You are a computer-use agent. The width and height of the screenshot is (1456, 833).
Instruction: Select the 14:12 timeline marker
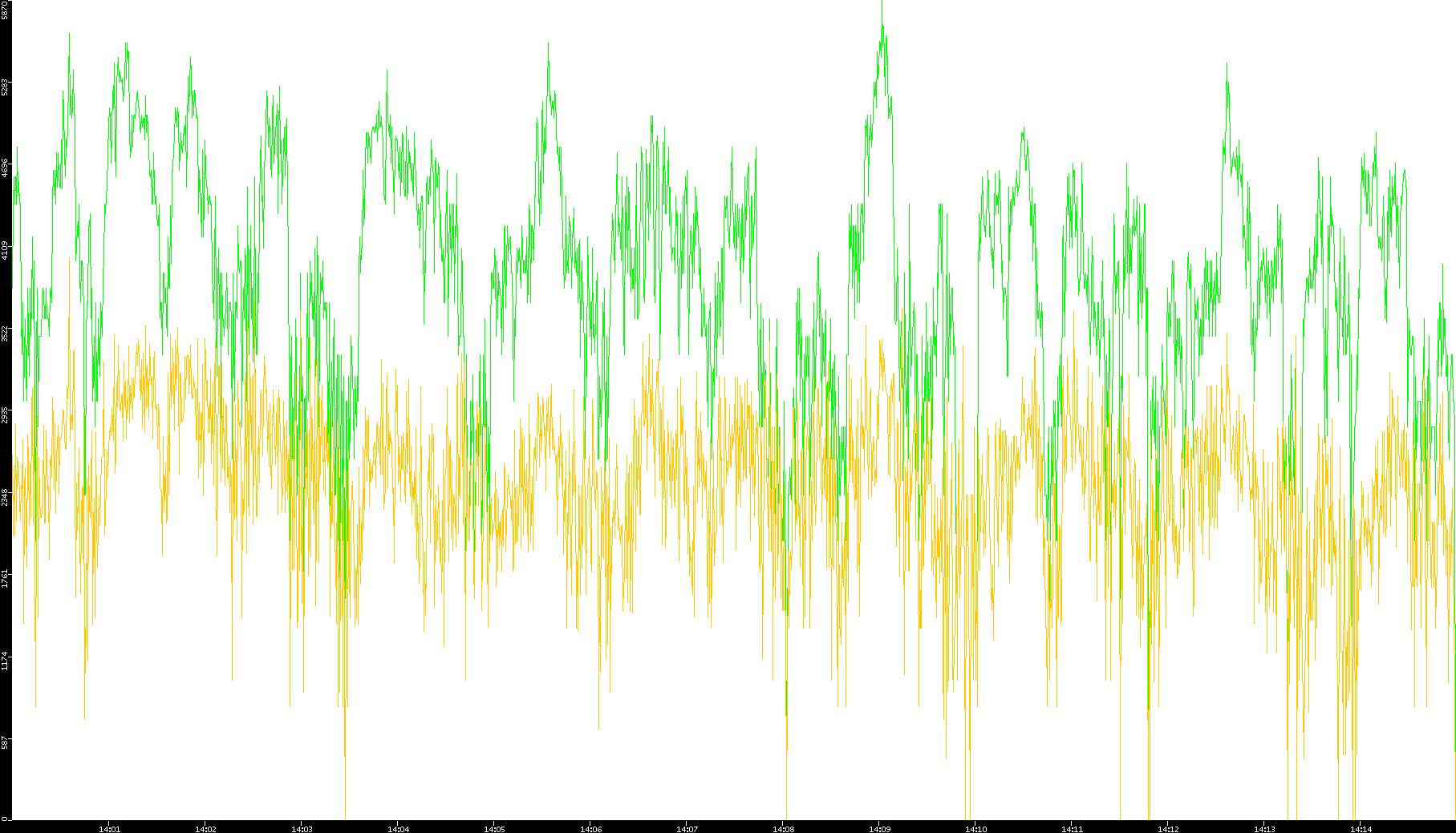coord(1168,828)
